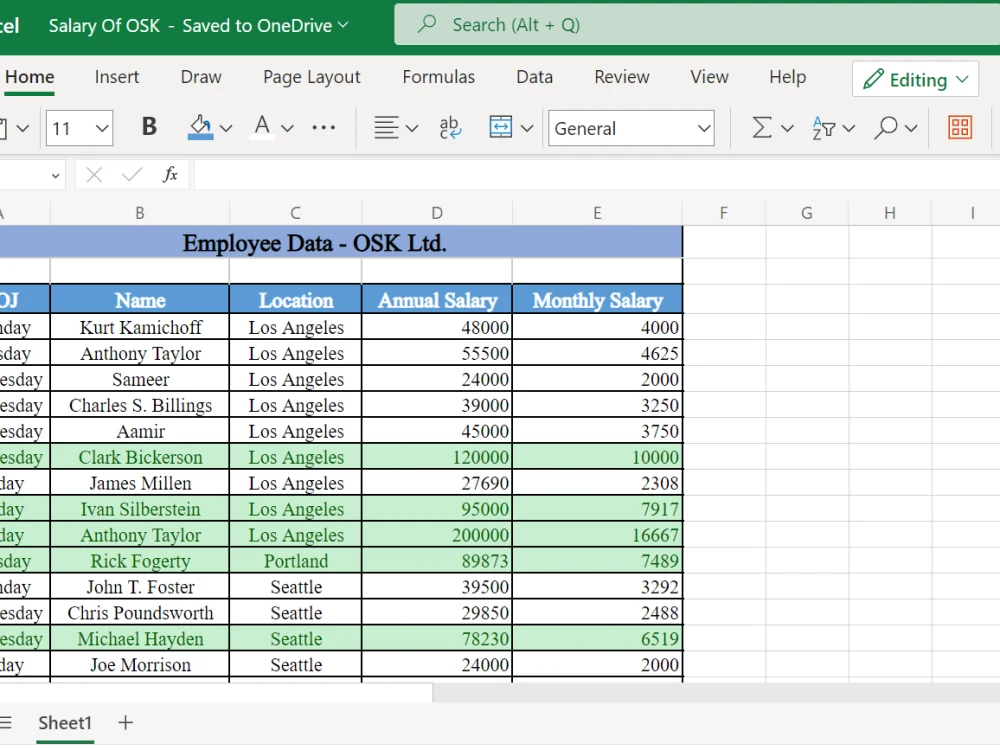Click the Monthly Salary header cell
This screenshot has width=1000, height=750.
[x=598, y=300]
